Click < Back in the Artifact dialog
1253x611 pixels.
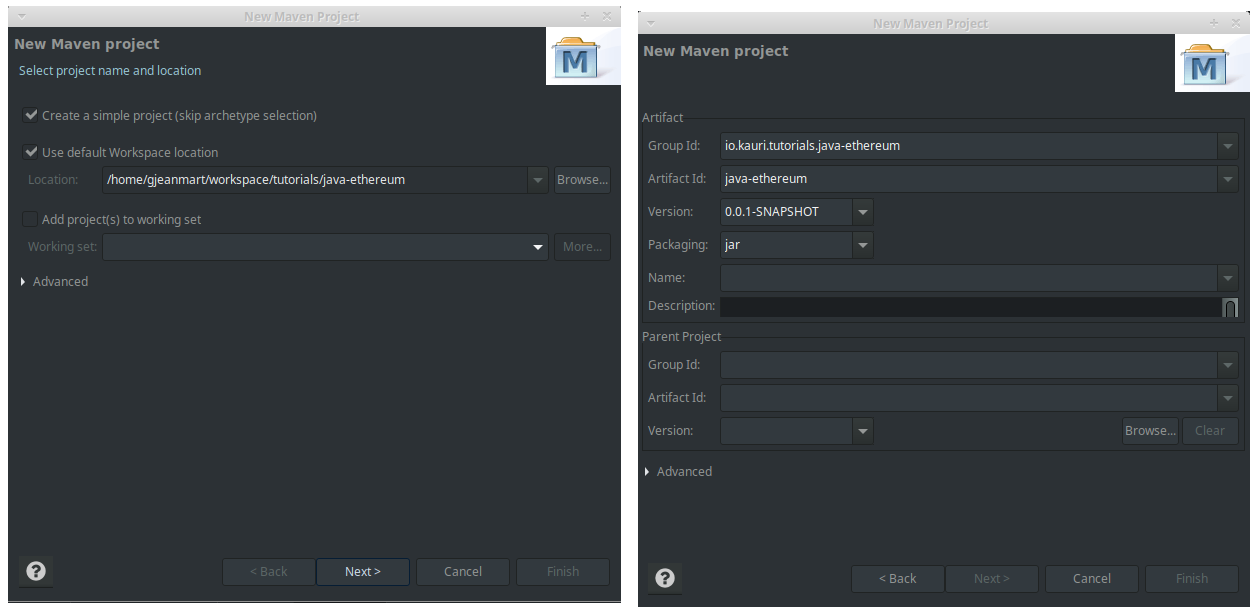pyautogui.click(x=898, y=579)
